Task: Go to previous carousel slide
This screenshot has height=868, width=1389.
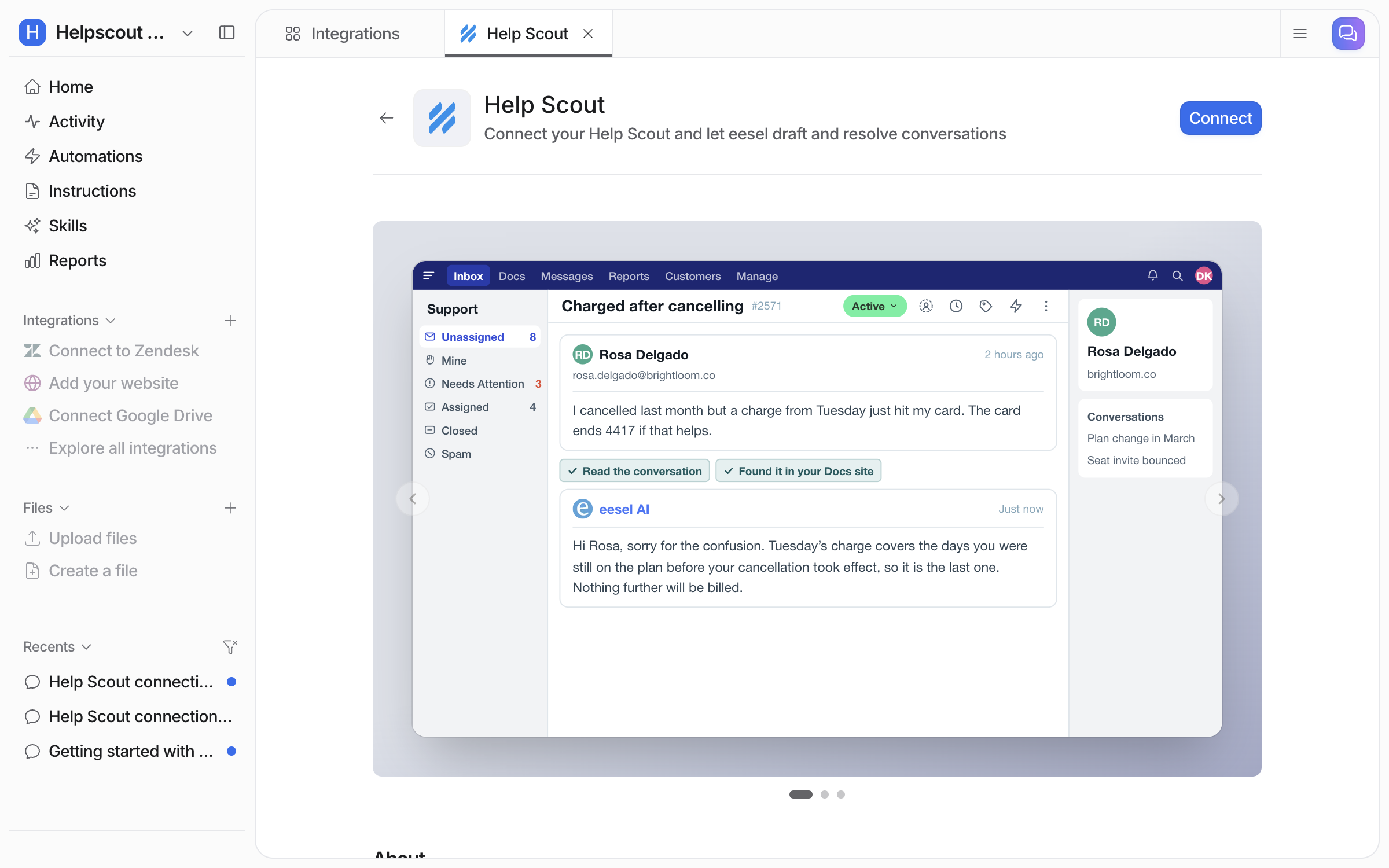Action: point(413,499)
